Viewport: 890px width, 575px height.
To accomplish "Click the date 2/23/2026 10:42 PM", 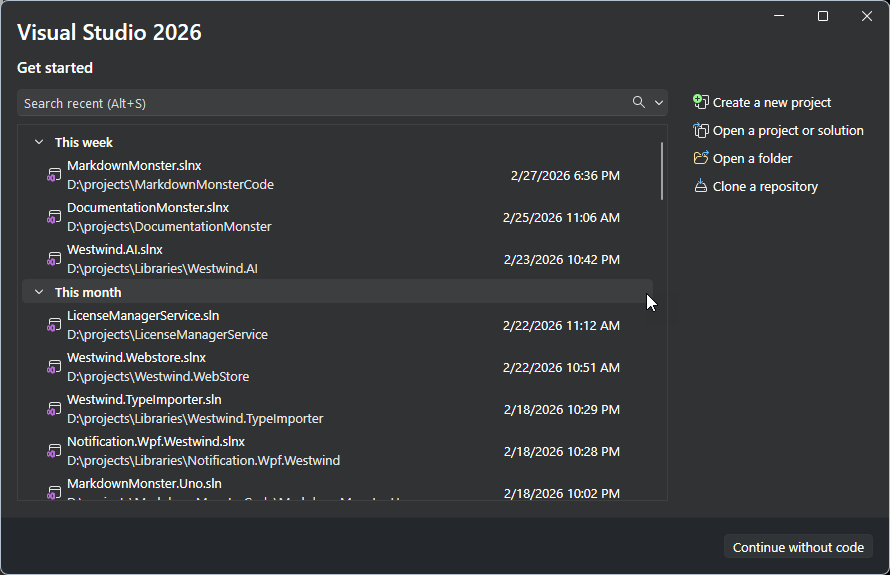I will tap(562, 259).
